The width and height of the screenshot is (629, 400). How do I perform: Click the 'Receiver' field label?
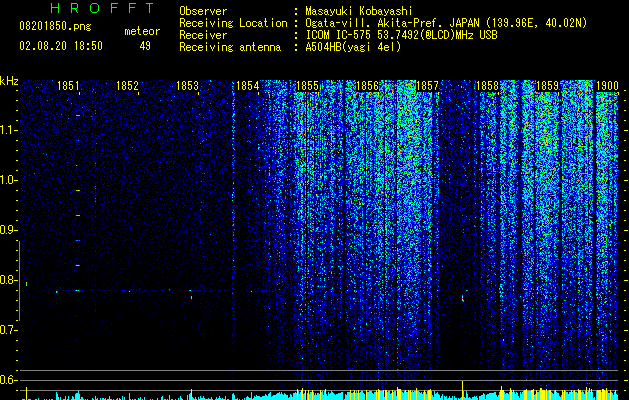[x=203, y=35]
